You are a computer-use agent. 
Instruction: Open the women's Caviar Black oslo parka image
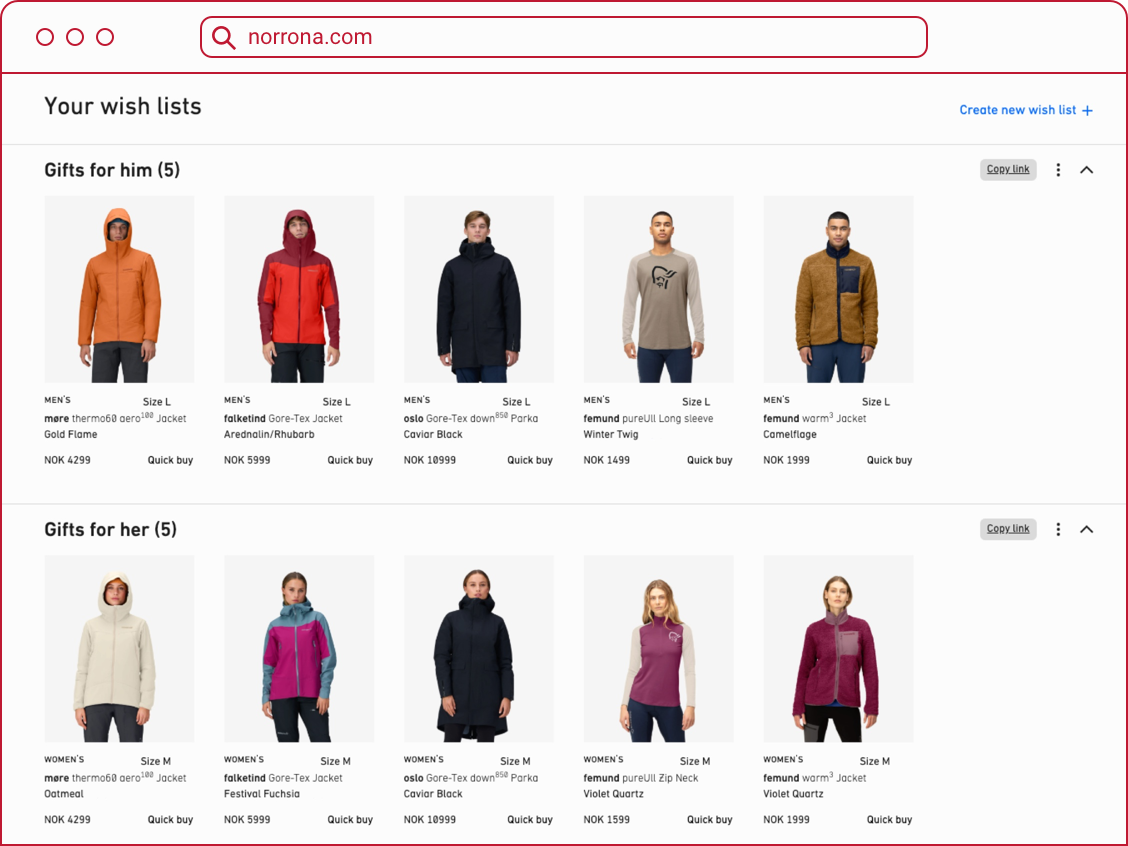(x=479, y=649)
